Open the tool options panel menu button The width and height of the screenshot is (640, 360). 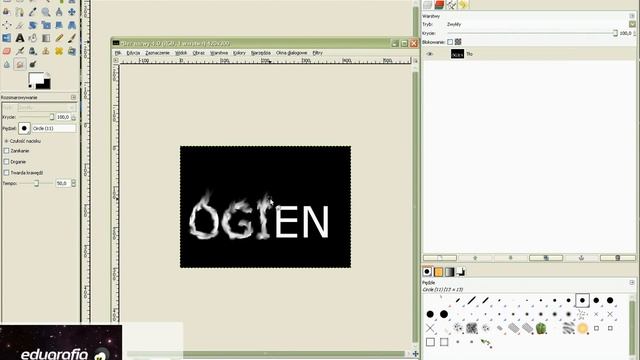click(x=73, y=98)
